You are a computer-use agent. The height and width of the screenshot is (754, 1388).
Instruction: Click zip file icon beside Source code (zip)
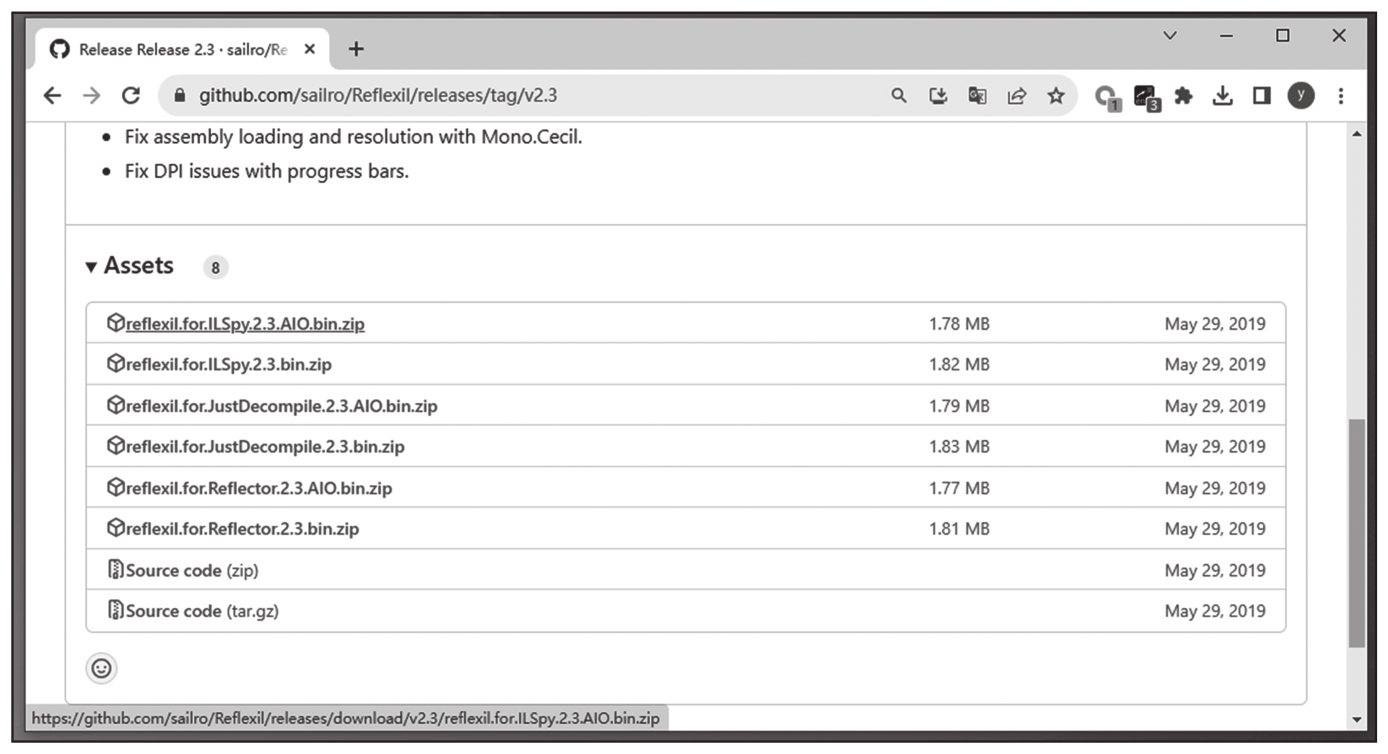point(115,570)
